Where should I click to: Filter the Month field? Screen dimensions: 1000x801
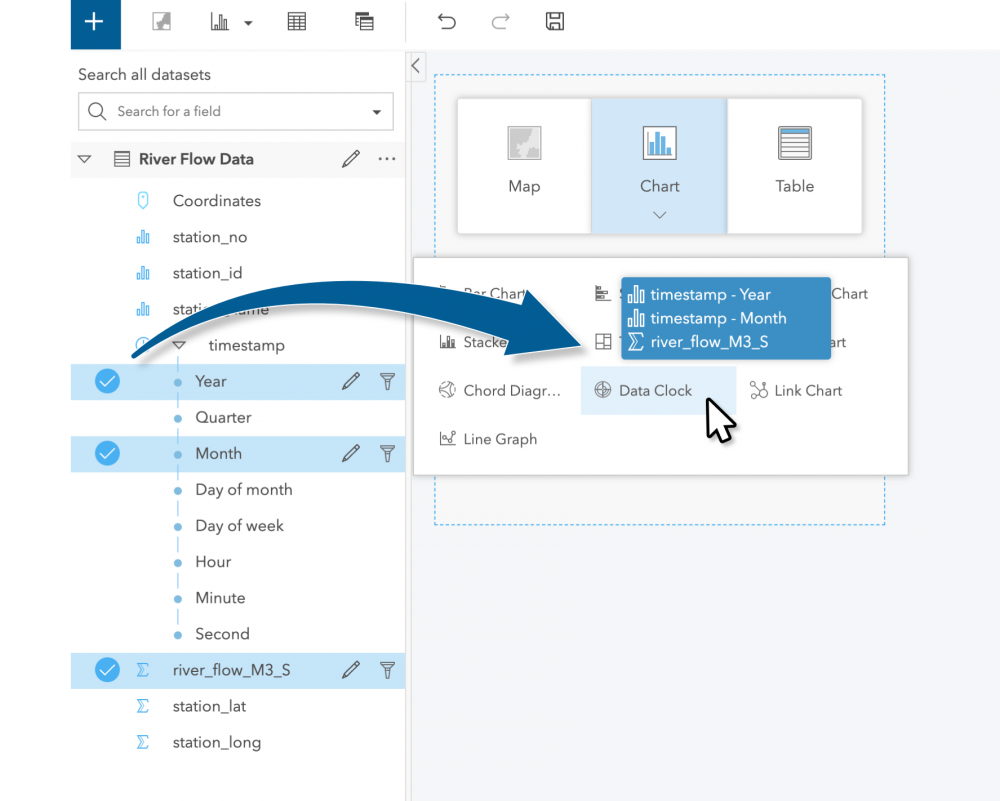[x=387, y=453]
